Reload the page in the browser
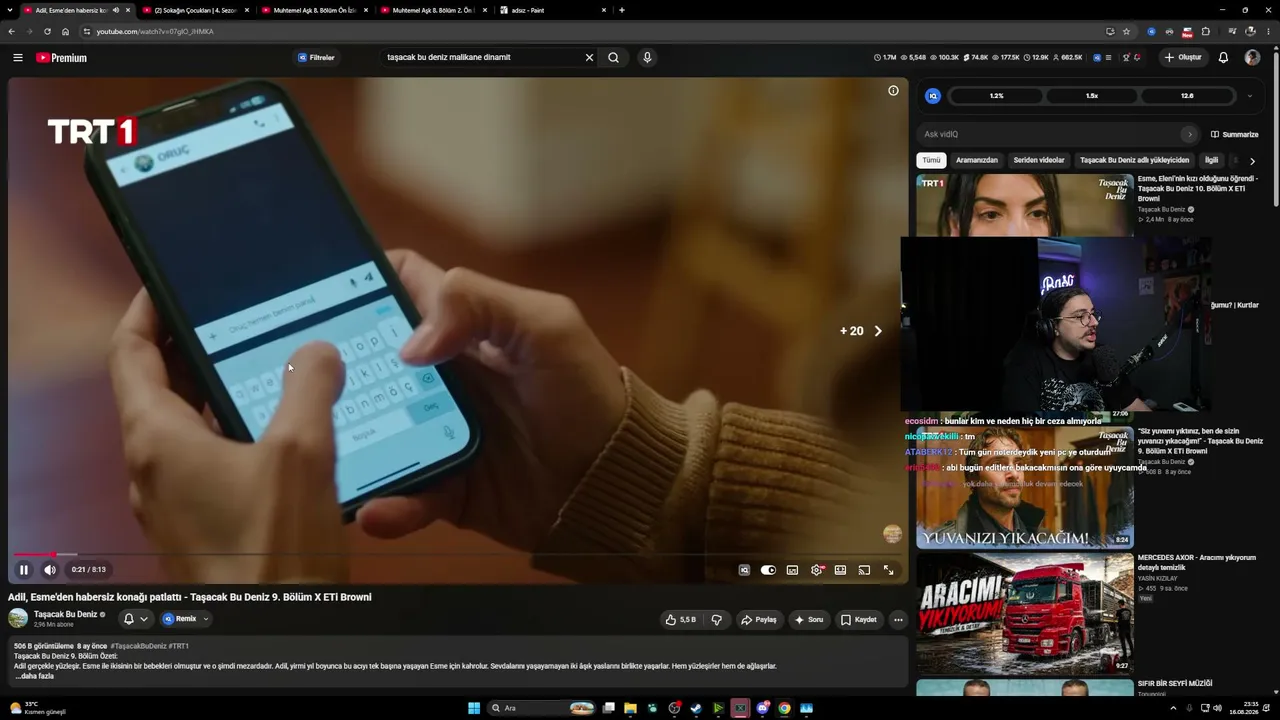This screenshot has height=720, width=1280. [x=47, y=31]
